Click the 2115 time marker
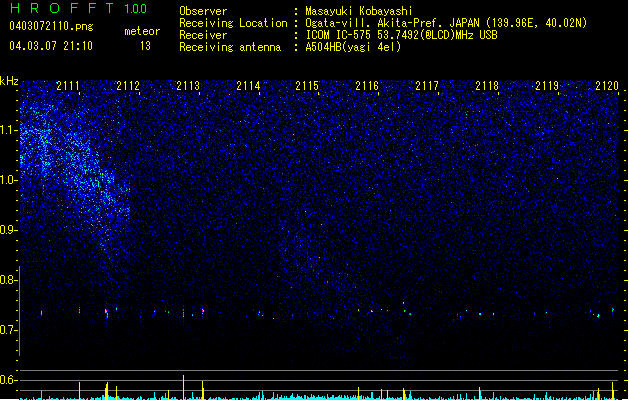This screenshot has height=400, width=629. pyautogui.click(x=307, y=86)
